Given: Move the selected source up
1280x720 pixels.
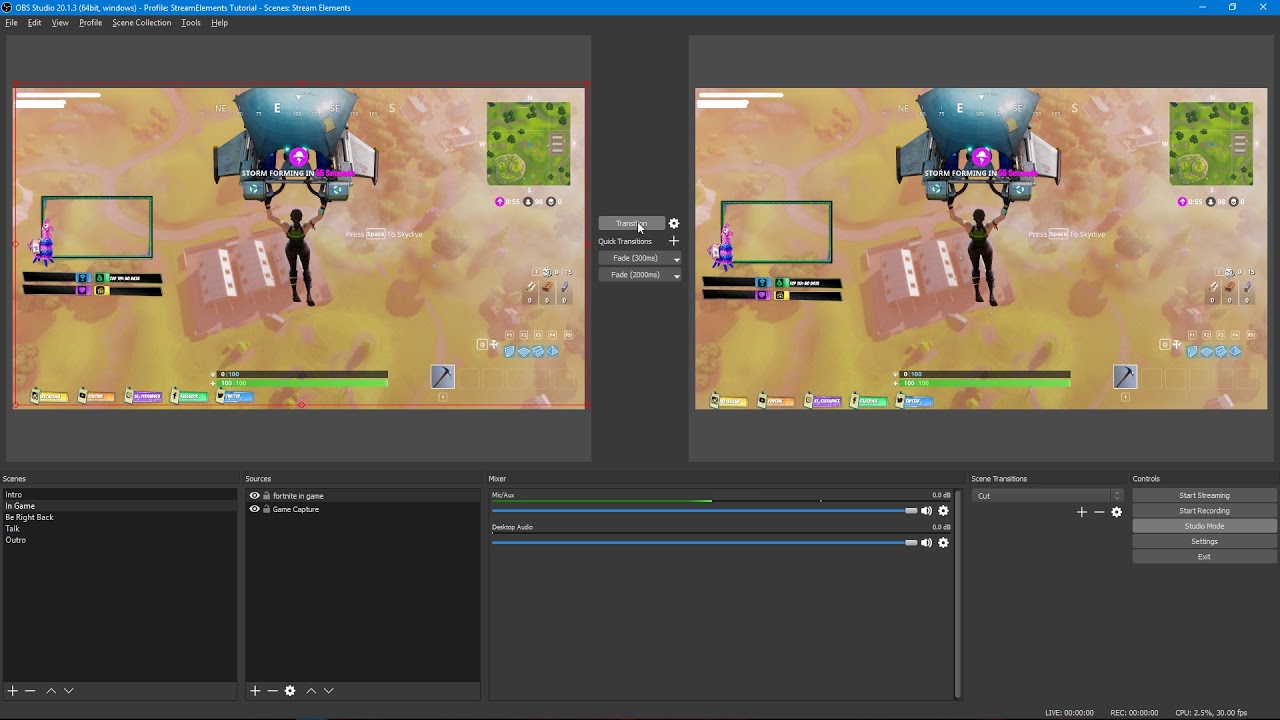Looking at the screenshot, I should tap(311, 690).
